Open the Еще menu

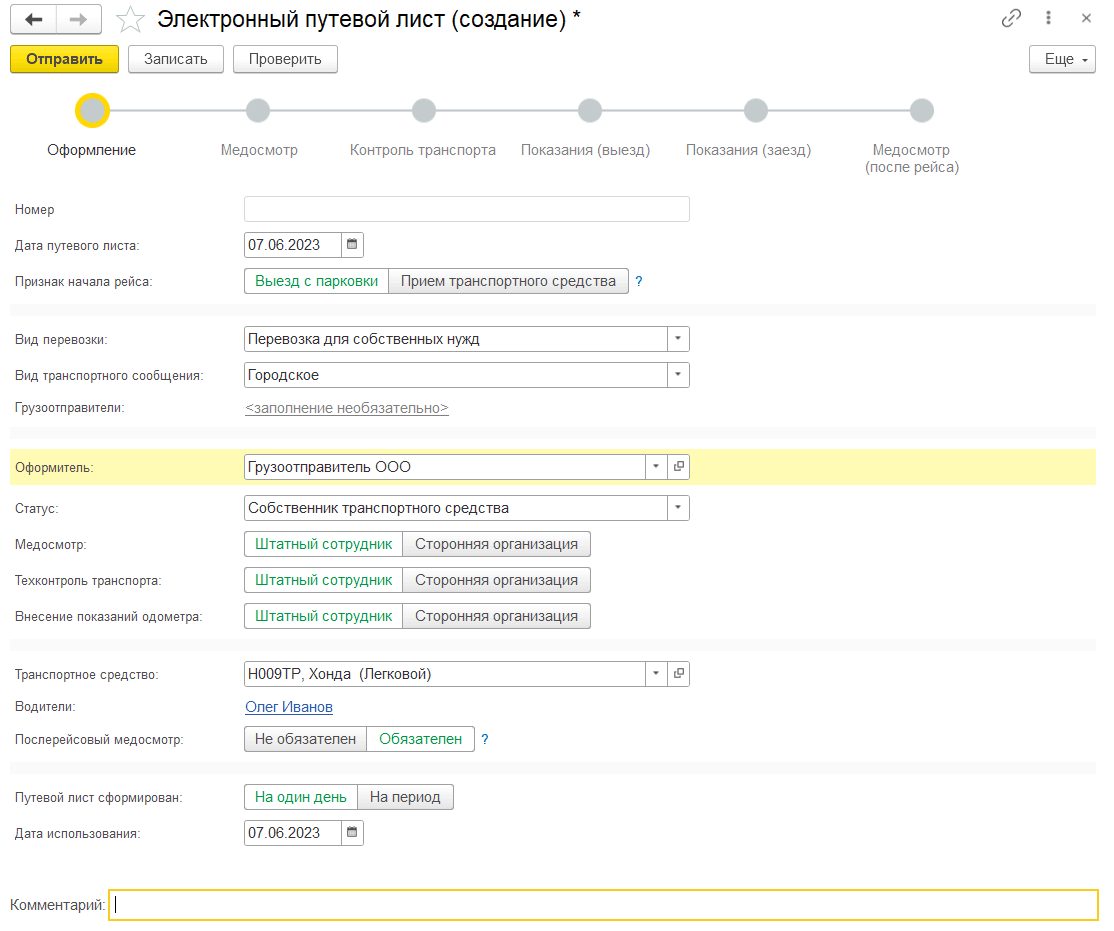point(1064,59)
